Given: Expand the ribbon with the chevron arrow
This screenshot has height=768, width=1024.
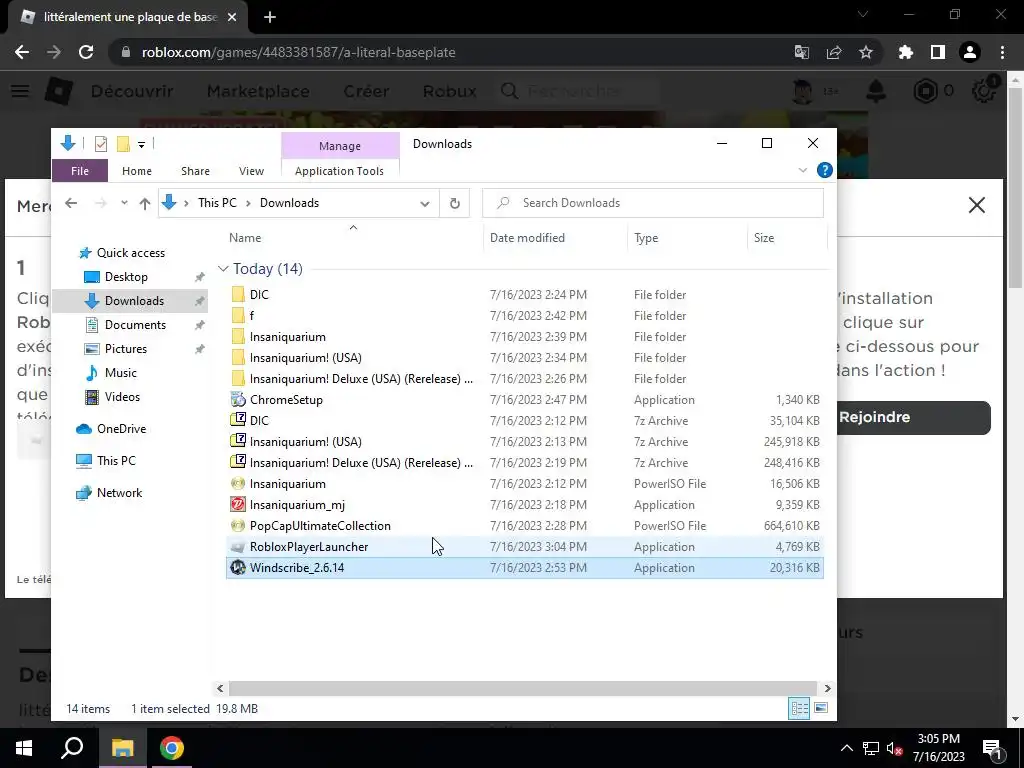Looking at the screenshot, I should [803, 170].
